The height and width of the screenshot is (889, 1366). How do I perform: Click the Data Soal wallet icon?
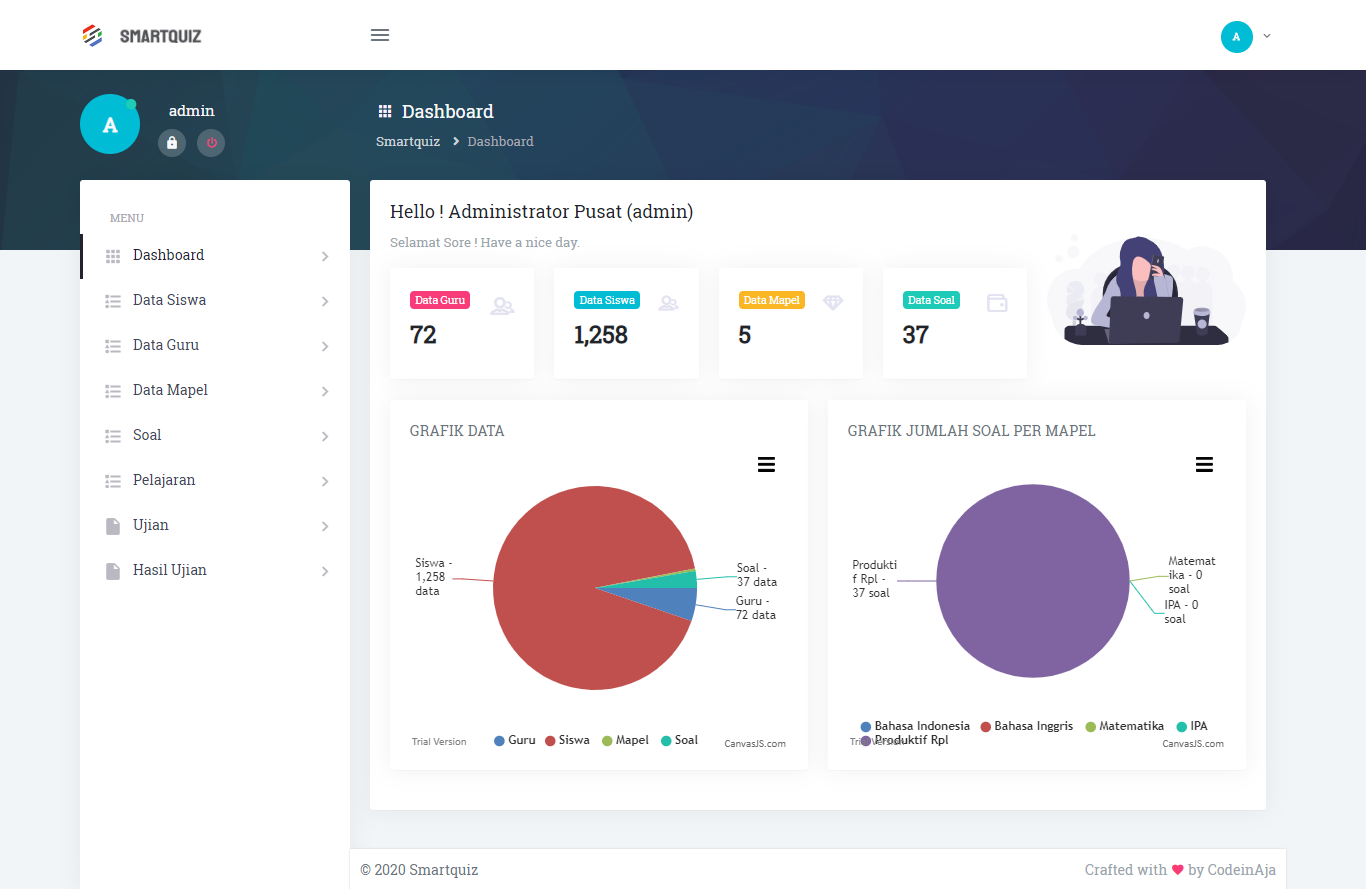(997, 302)
